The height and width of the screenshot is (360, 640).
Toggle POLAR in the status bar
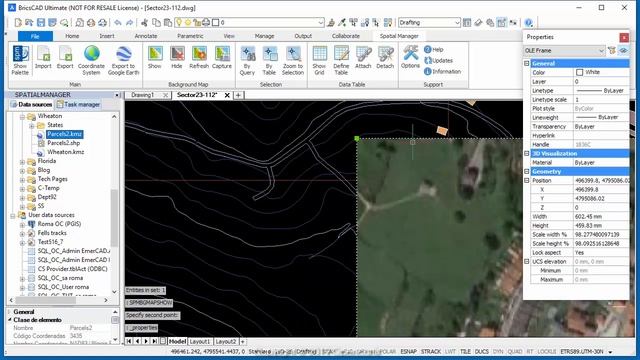coord(387,351)
